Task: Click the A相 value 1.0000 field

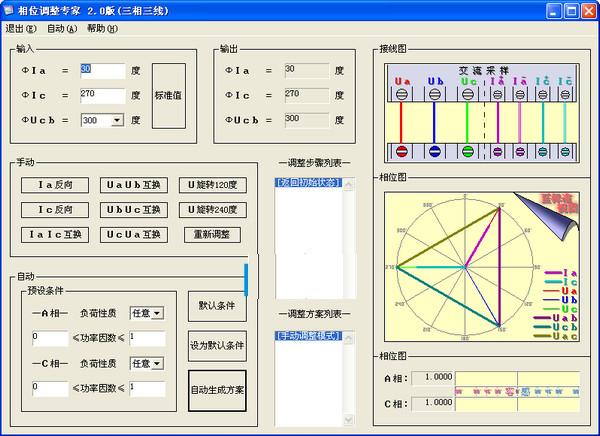Action: [x=433, y=377]
